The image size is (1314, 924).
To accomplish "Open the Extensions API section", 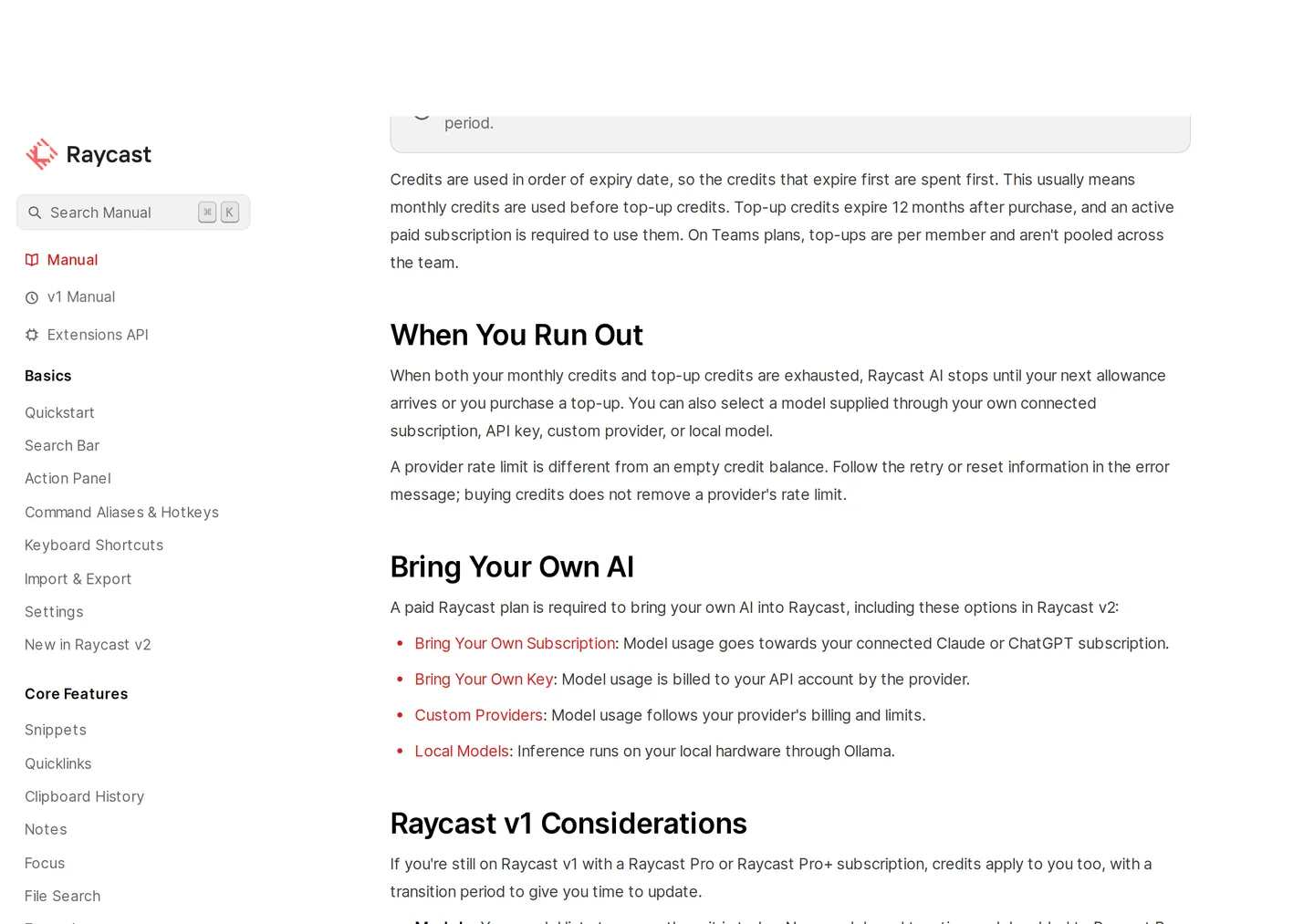I will [98, 335].
